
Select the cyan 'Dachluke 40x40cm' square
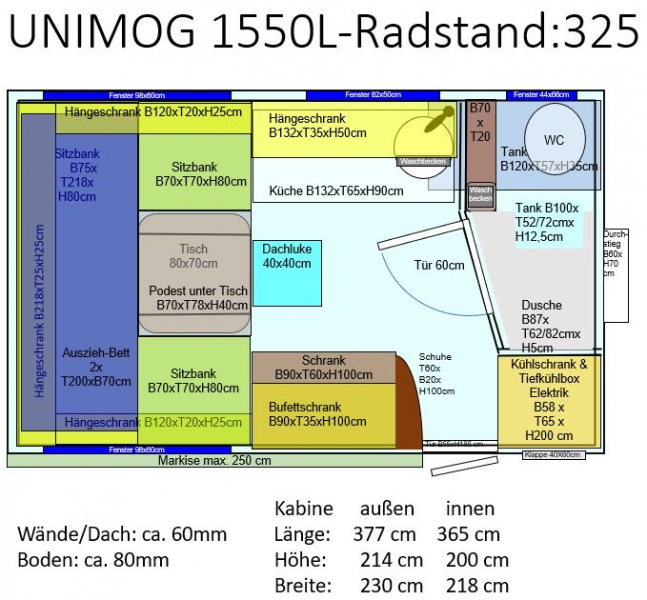[x=287, y=273]
